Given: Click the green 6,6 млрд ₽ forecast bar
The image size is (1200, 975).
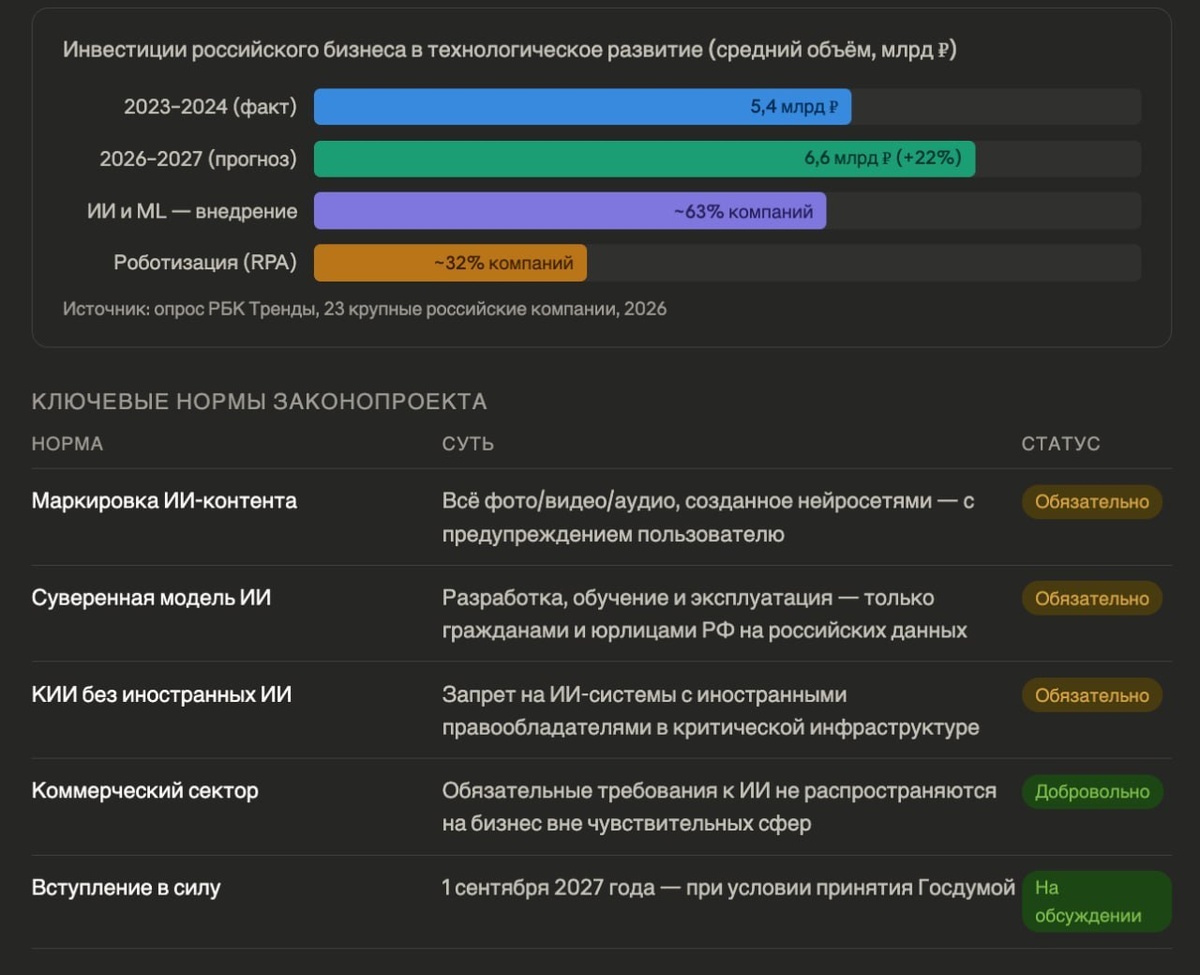Looking at the screenshot, I should point(644,159).
